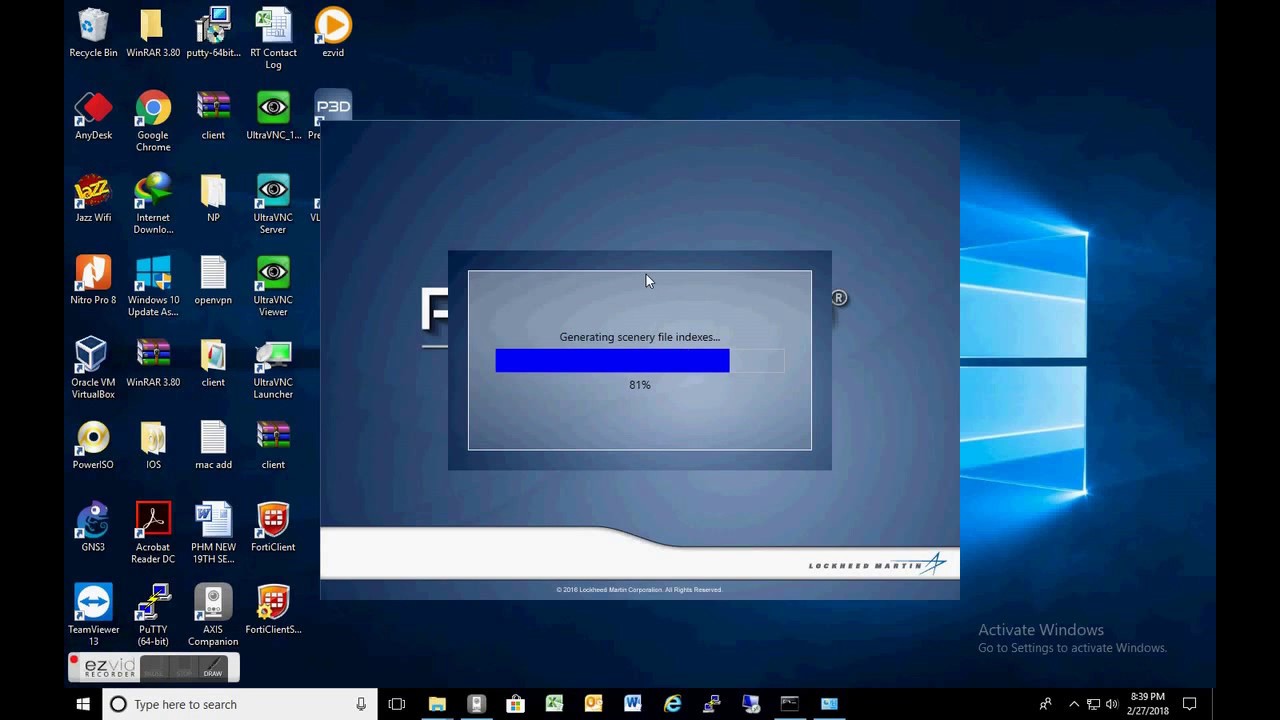Launch AnyDesk from the desktop

(x=93, y=116)
